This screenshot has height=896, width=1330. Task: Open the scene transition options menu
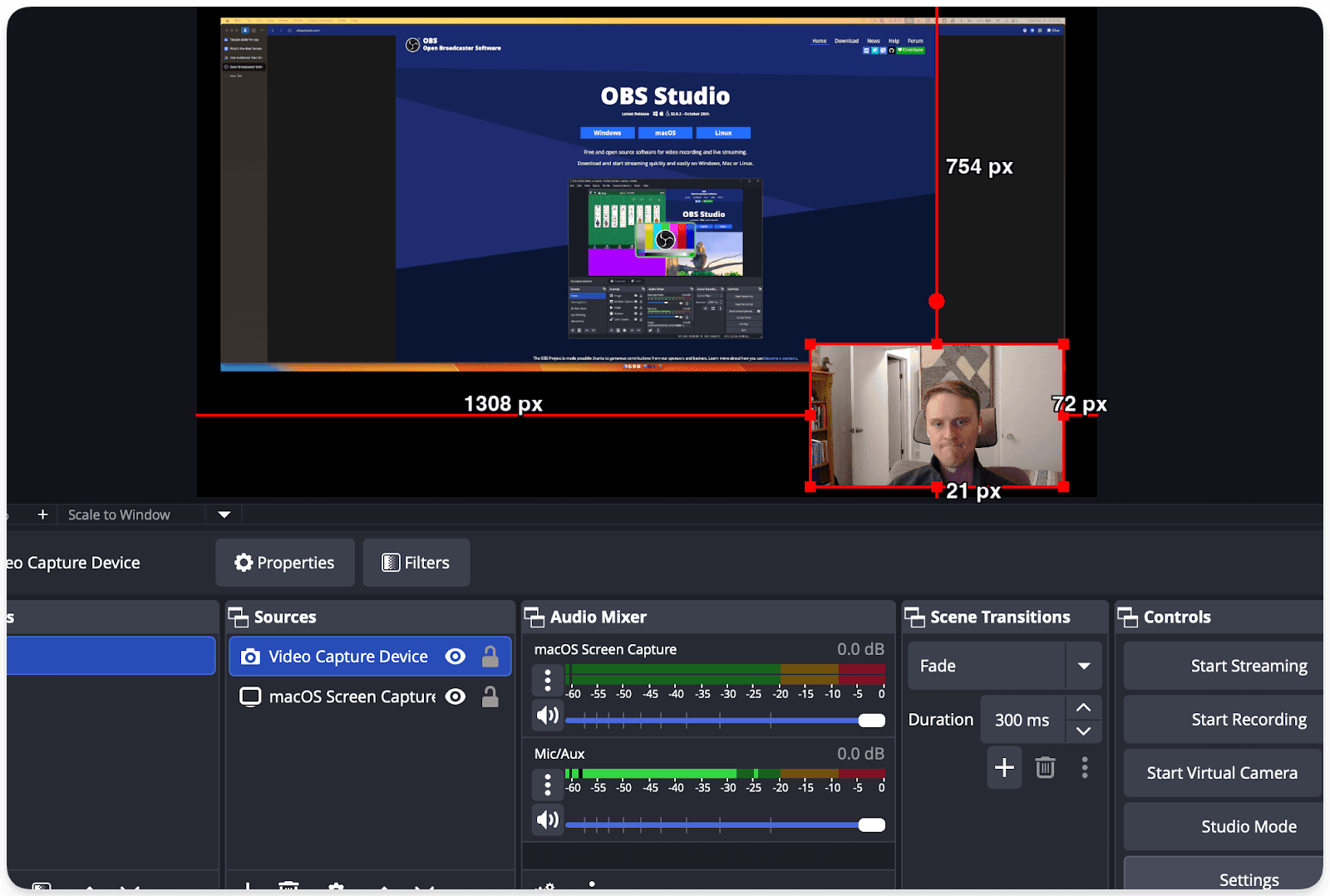click(1085, 767)
